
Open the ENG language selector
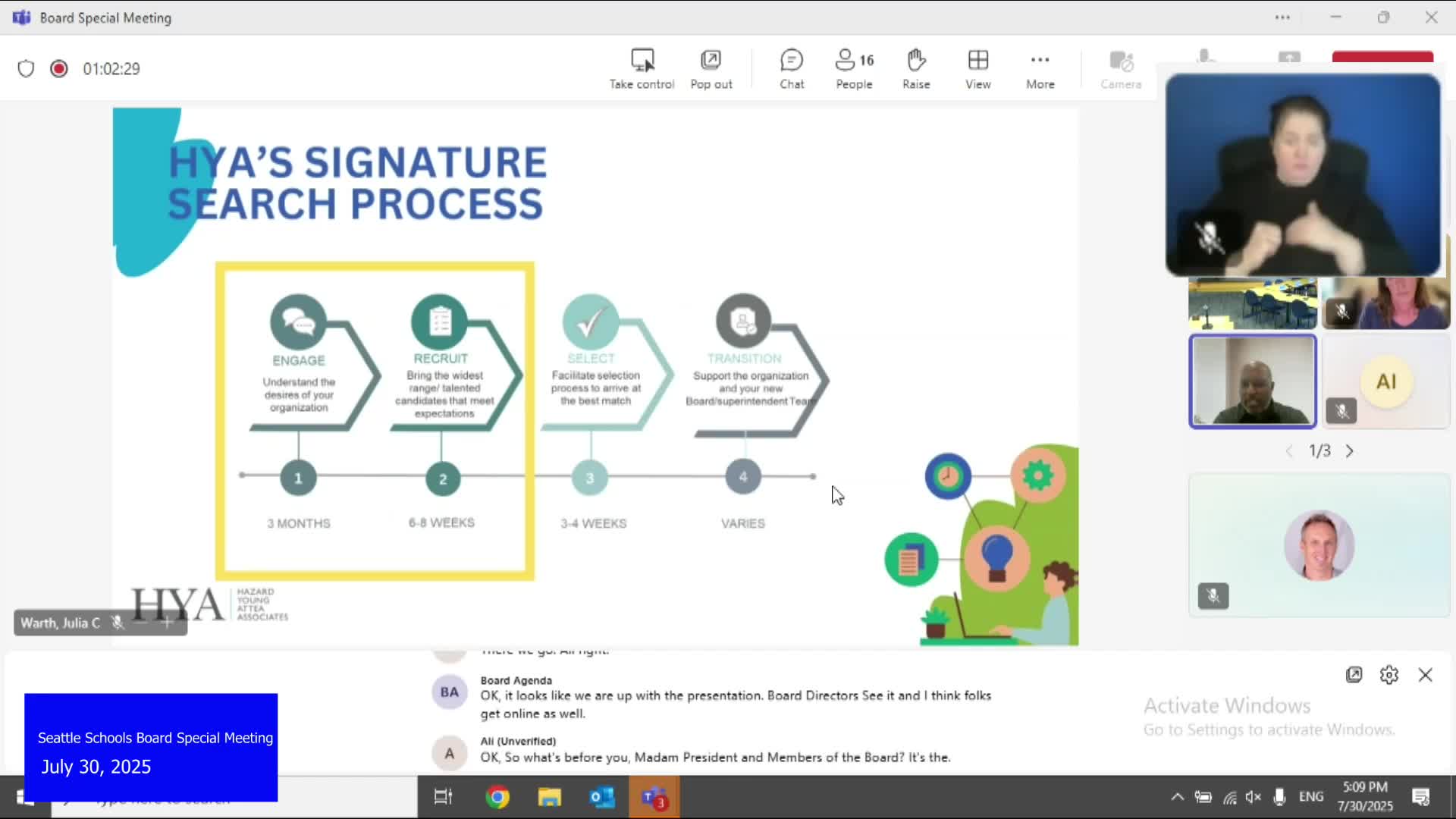tap(1311, 797)
